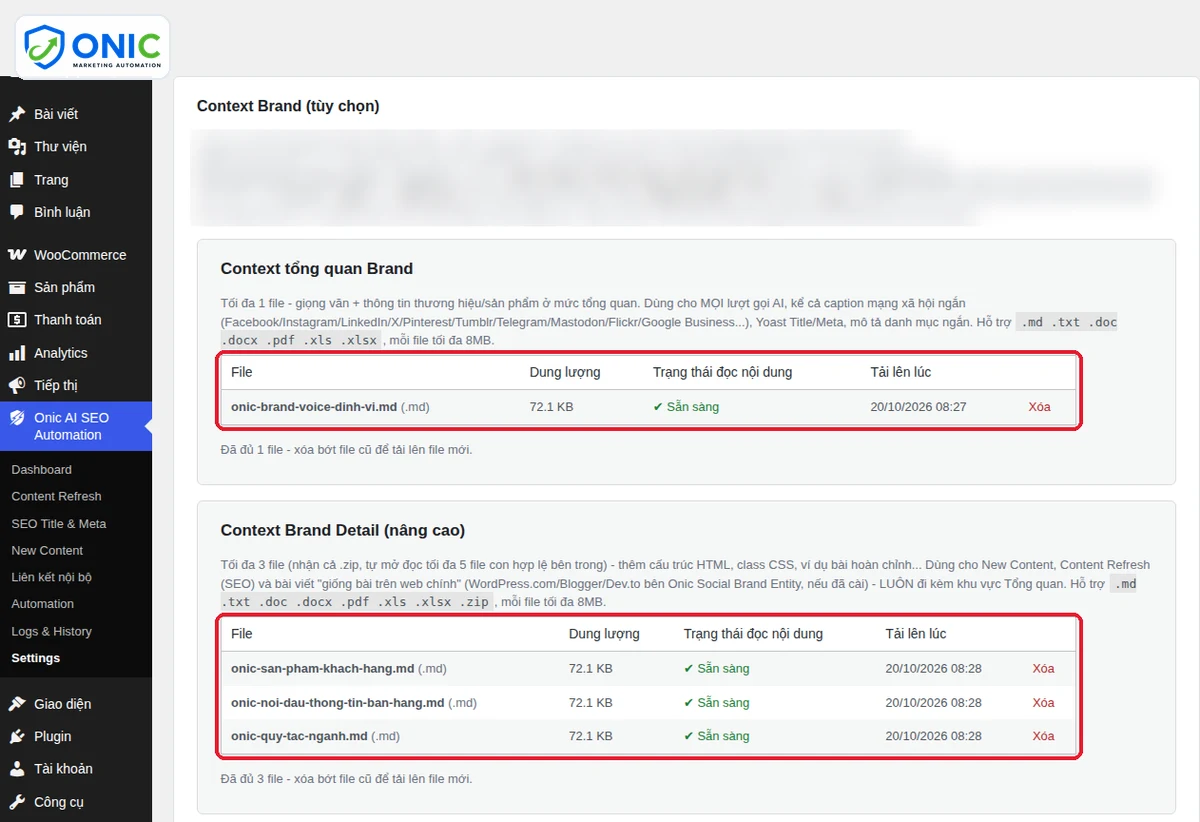Click file name onic-quy-tac-nganh.md
1200x822 pixels.
pyautogui.click(x=299, y=736)
